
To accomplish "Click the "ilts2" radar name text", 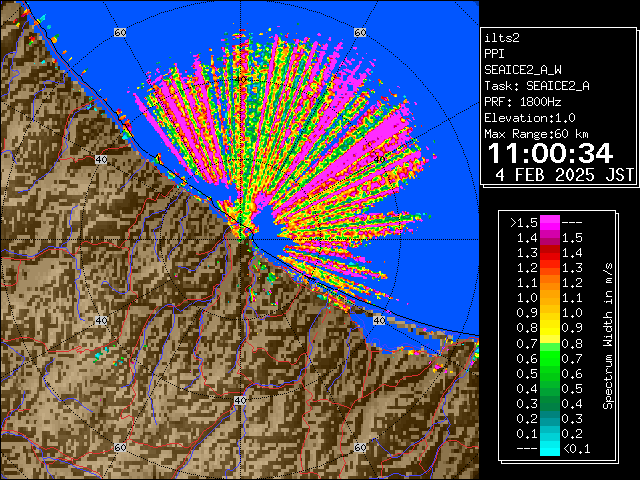I will pos(502,38).
